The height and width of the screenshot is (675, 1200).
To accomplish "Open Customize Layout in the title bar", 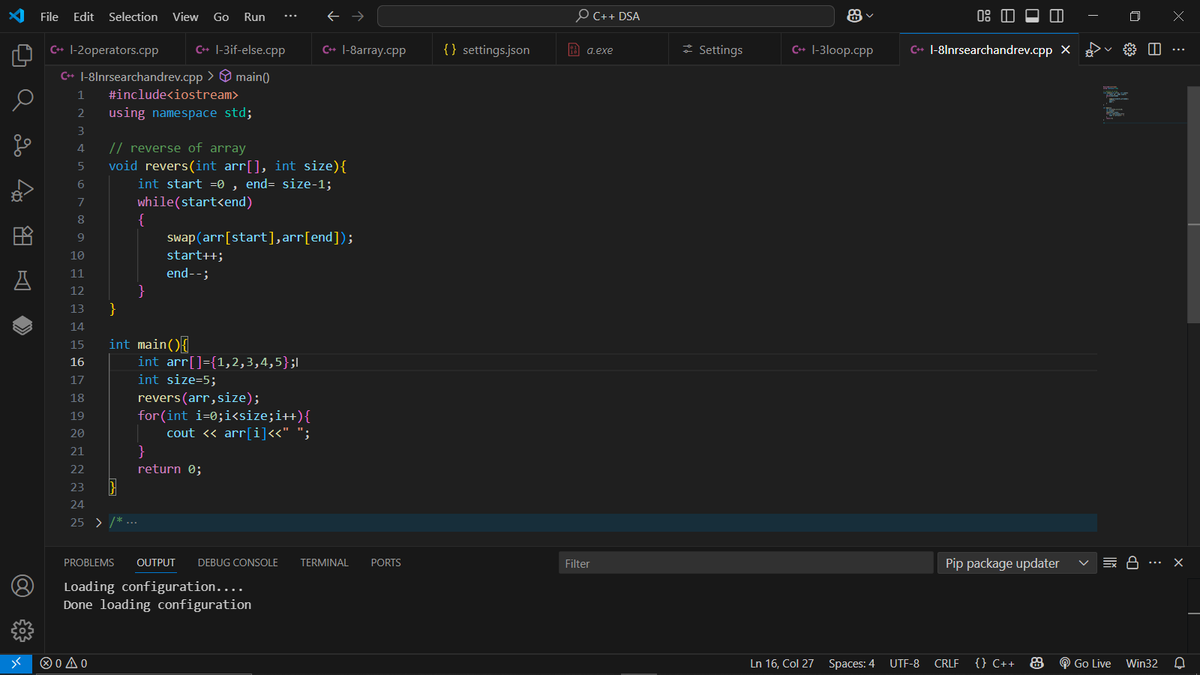I will click(983, 16).
